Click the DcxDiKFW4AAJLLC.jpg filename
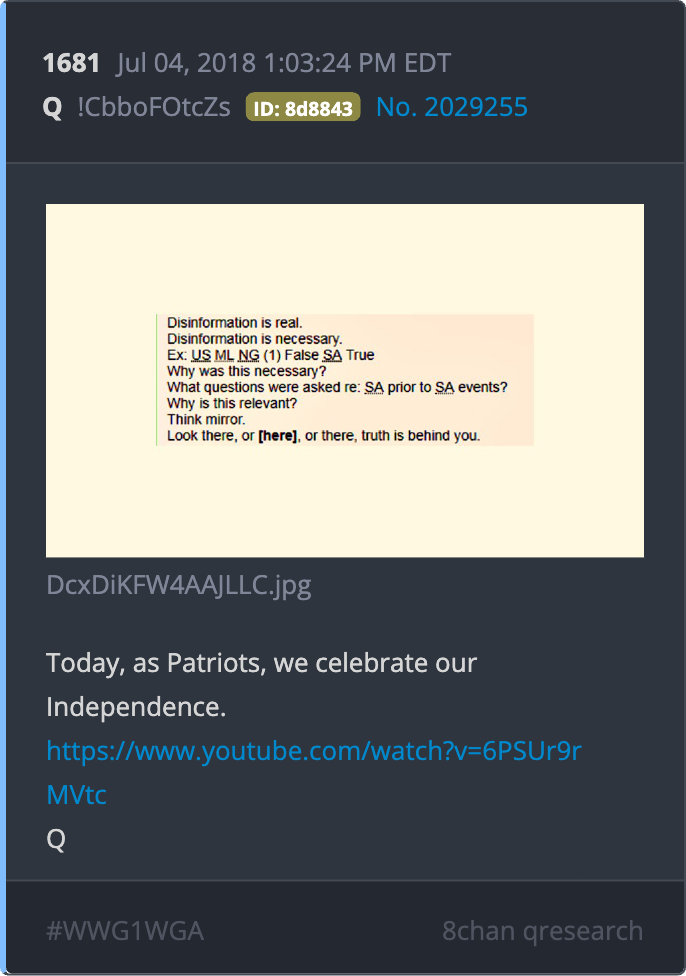Viewport: 686px width, 976px height. 179,585
